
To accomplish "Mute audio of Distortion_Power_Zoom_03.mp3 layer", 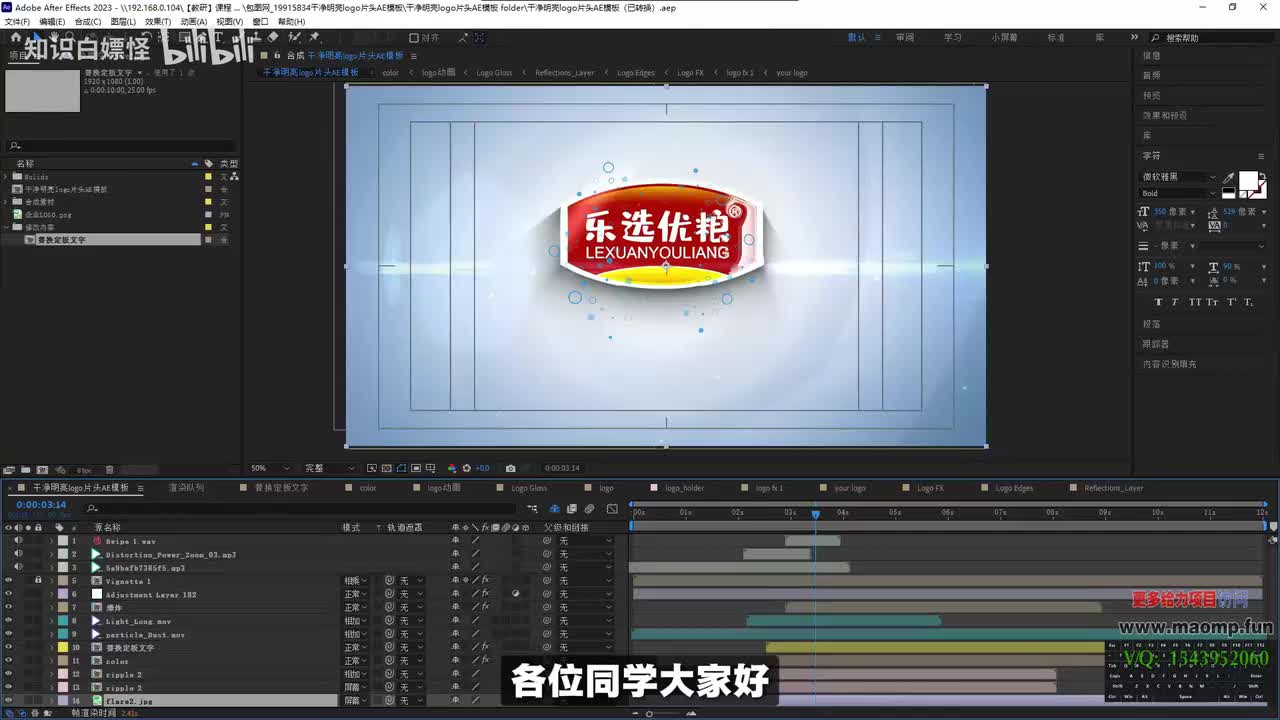I will (18, 554).
